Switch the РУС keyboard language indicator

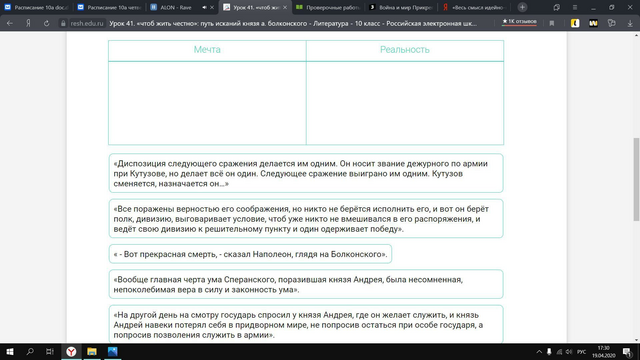coord(582,351)
